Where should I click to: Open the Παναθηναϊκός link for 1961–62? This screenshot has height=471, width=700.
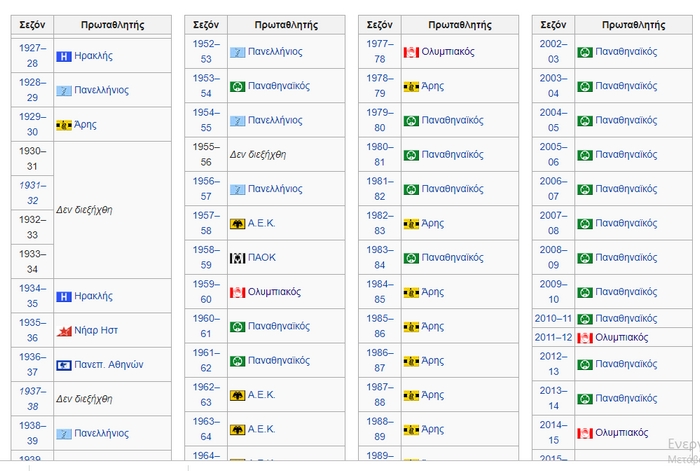pos(279,361)
